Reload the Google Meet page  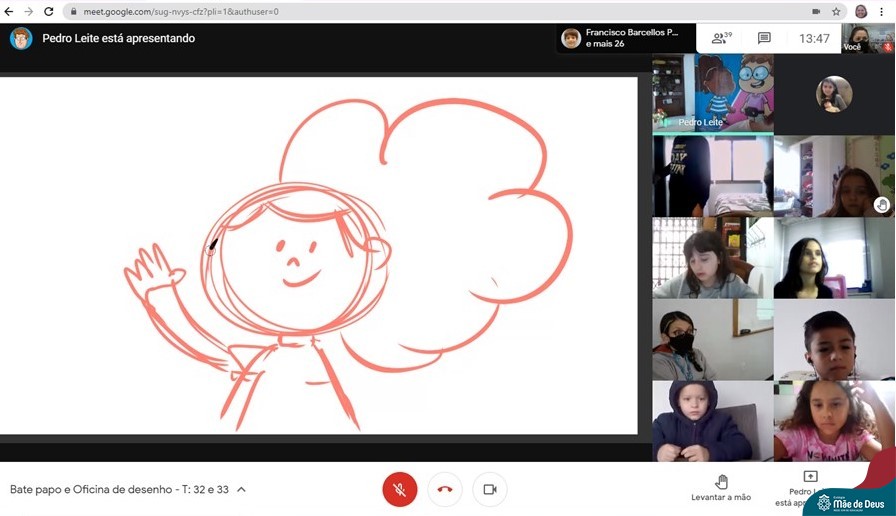(48, 11)
